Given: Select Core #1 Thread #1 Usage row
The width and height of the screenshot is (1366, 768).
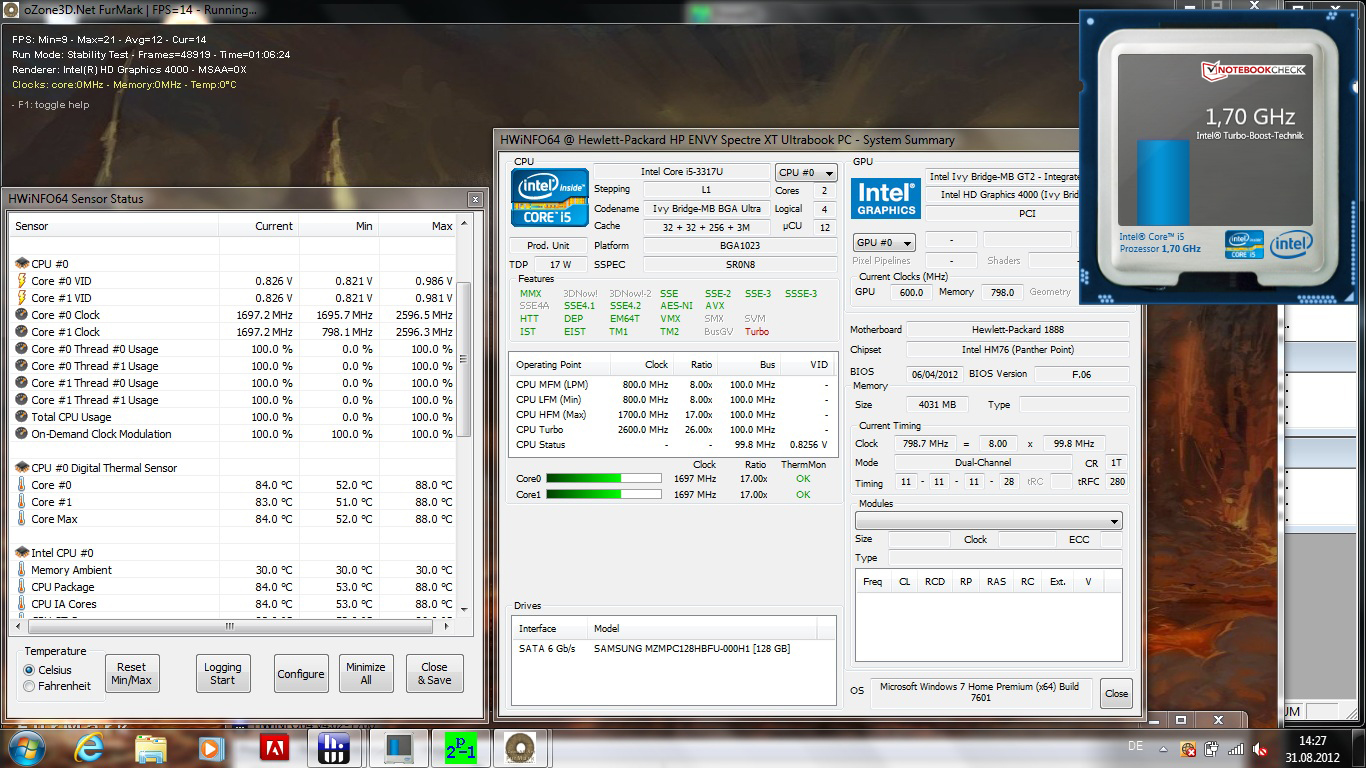Looking at the screenshot, I should (x=234, y=400).
